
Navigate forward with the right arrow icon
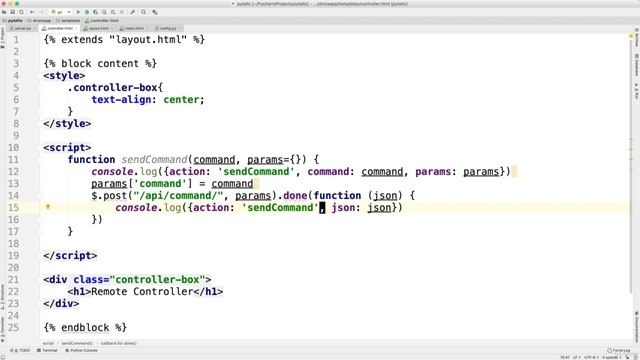click(41, 12)
